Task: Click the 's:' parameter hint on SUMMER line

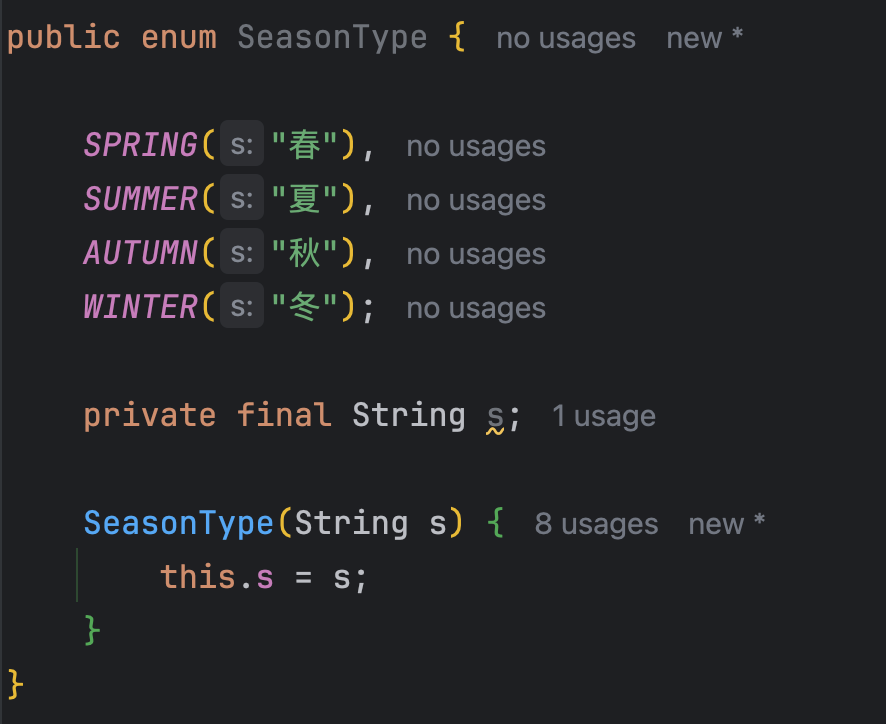Action: point(242,197)
